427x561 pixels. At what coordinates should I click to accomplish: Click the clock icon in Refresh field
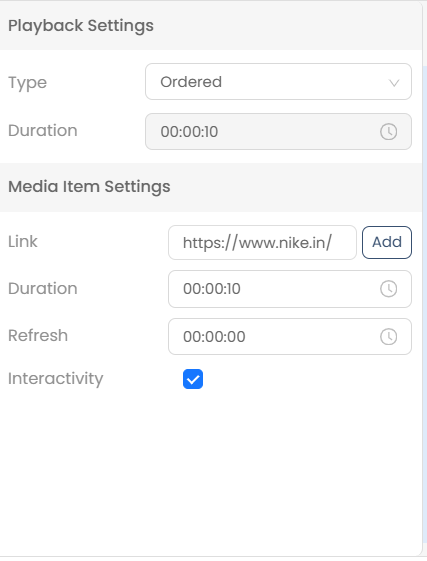point(388,337)
